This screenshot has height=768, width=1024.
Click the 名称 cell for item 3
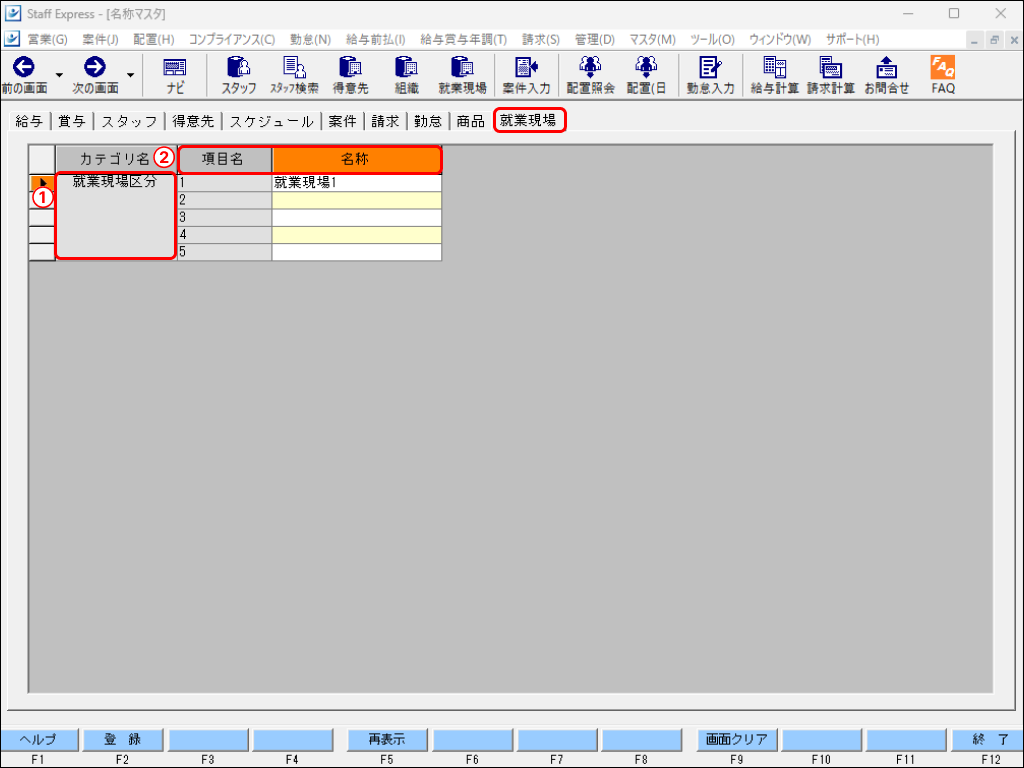(357, 217)
